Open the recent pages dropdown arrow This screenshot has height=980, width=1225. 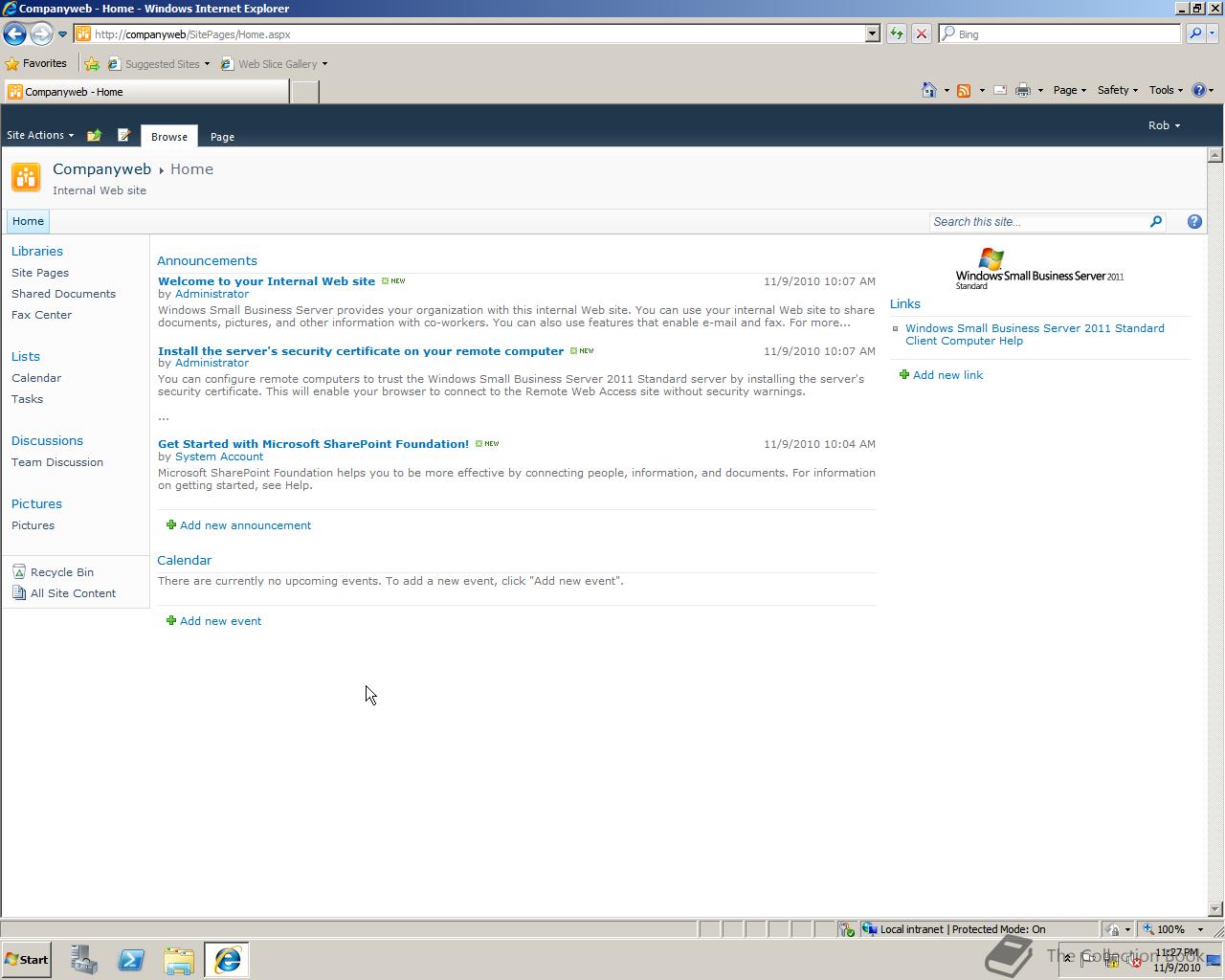coord(62,34)
